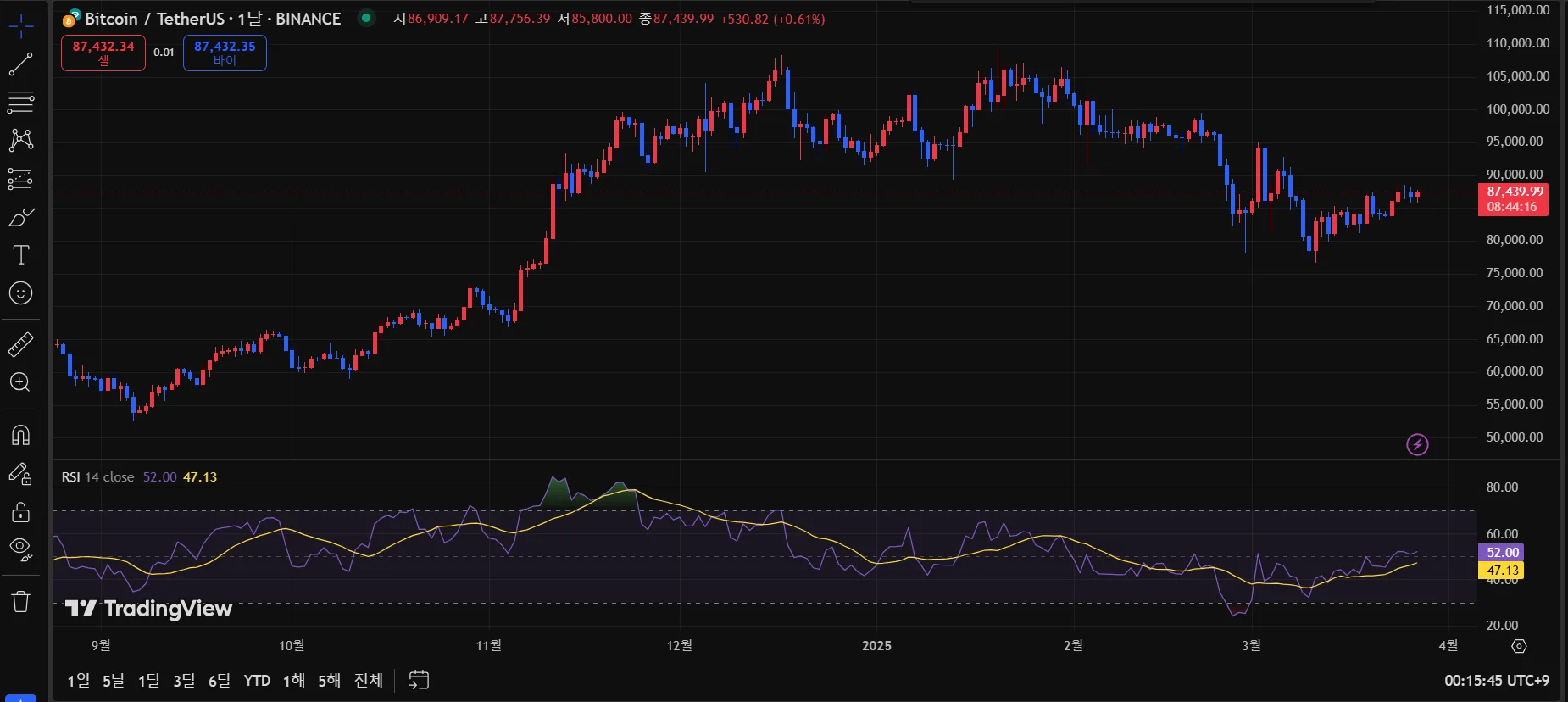Screen dimensions: 1568x702
Task: Click the red sell button 87,432.34
Action: [x=103, y=53]
